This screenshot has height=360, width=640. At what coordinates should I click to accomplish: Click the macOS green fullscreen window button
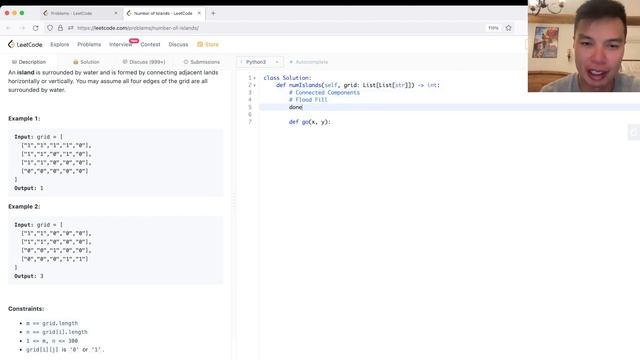22,13
